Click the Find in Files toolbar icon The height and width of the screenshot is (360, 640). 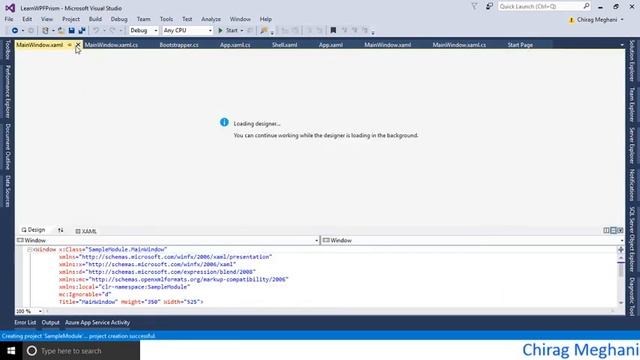[264, 31]
